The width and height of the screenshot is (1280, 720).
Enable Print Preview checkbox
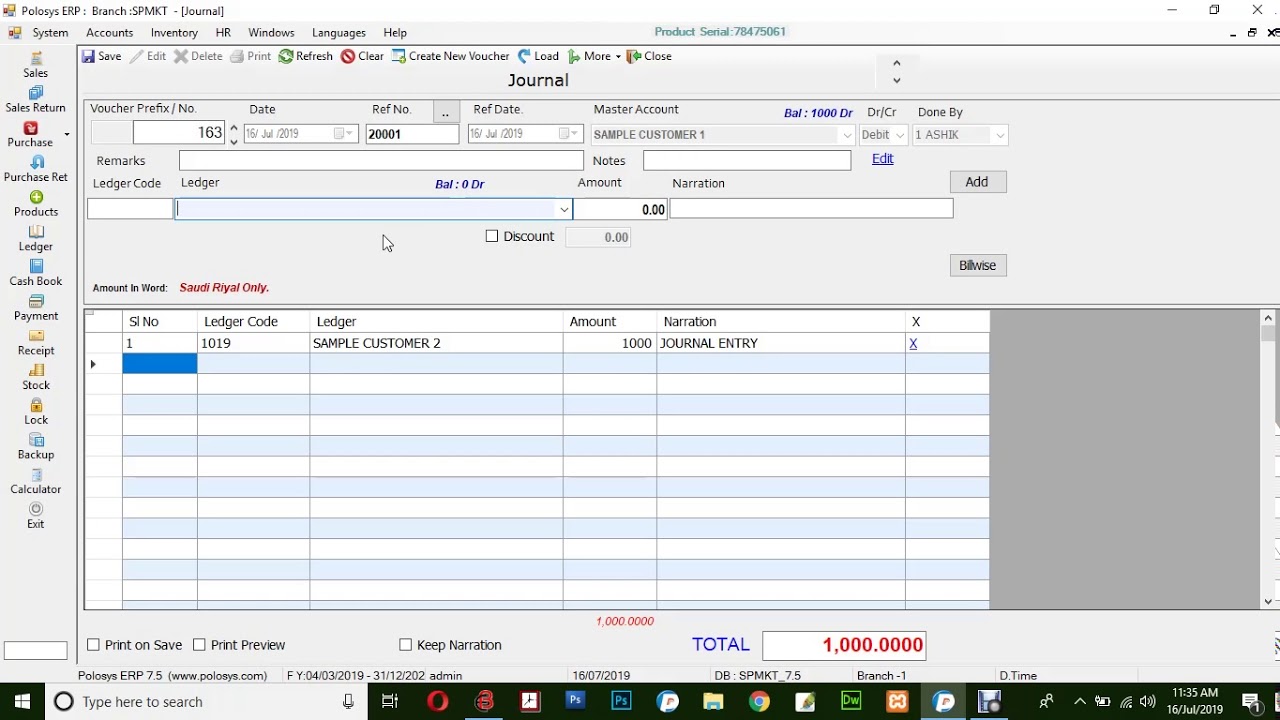[199, 645]
